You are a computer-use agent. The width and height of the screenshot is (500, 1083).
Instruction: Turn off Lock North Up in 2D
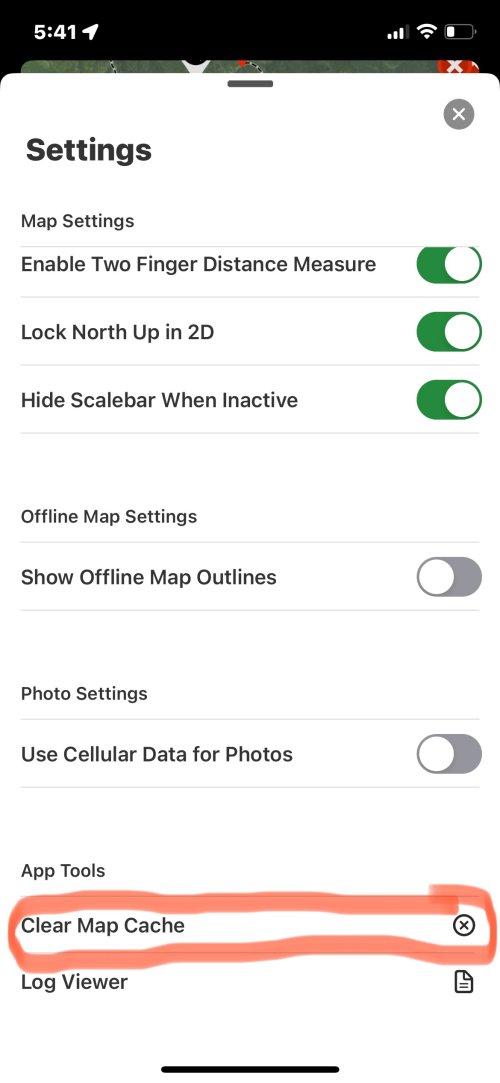pyautogui.click(x=449, y=332)
